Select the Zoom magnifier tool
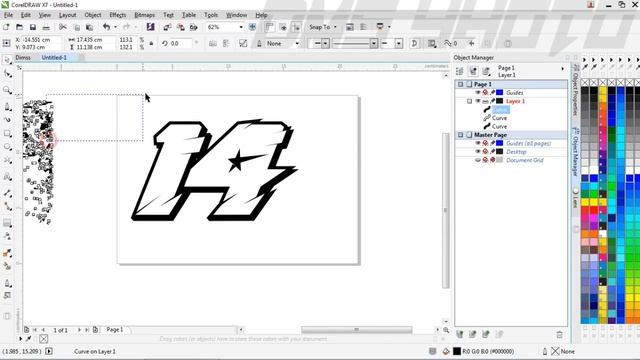640x360 pixels. click(7, 90)
